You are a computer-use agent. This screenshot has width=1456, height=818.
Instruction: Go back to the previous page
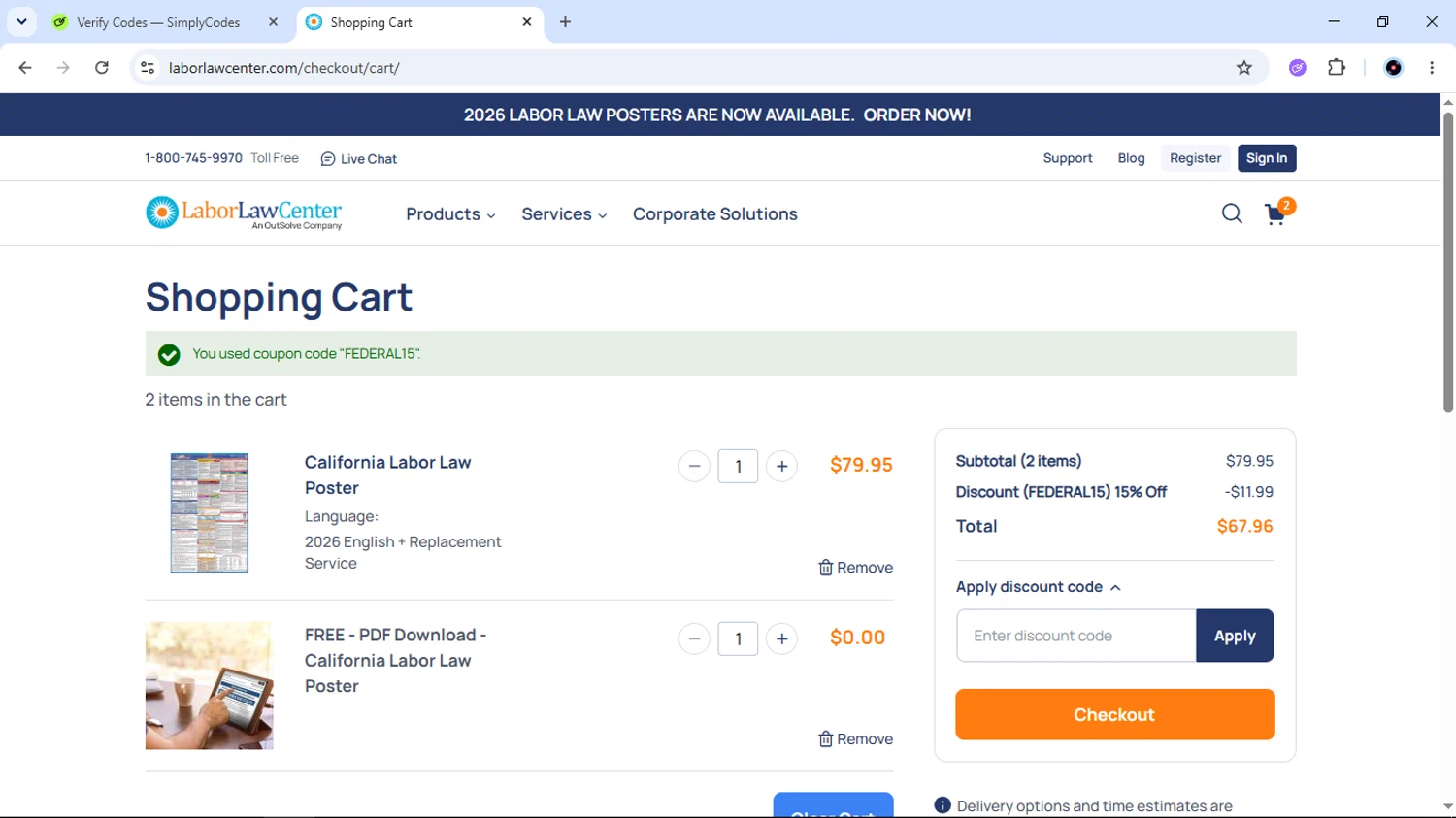click(25, 68)
